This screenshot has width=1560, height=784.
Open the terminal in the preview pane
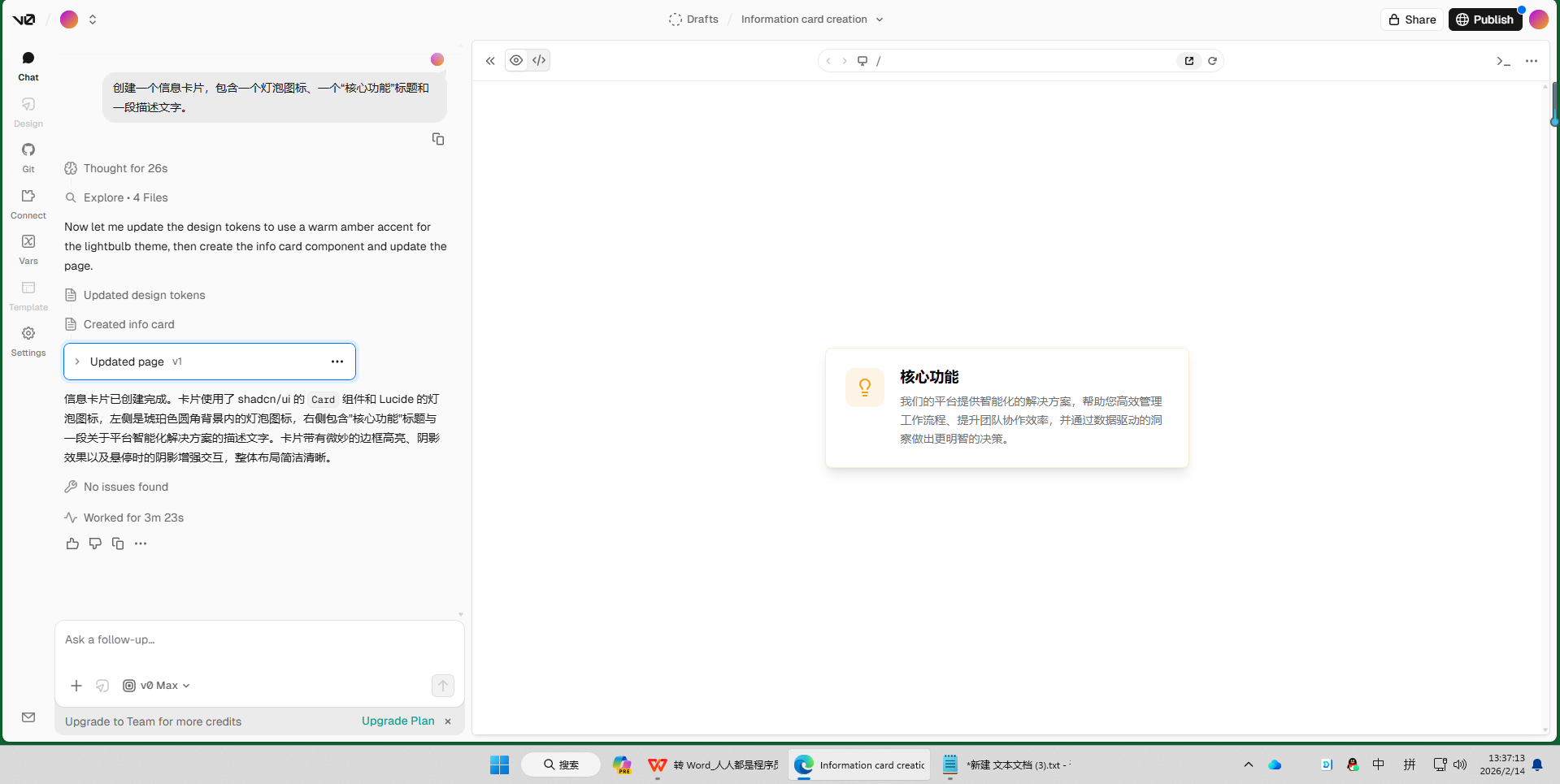[x=1503, y=60]
